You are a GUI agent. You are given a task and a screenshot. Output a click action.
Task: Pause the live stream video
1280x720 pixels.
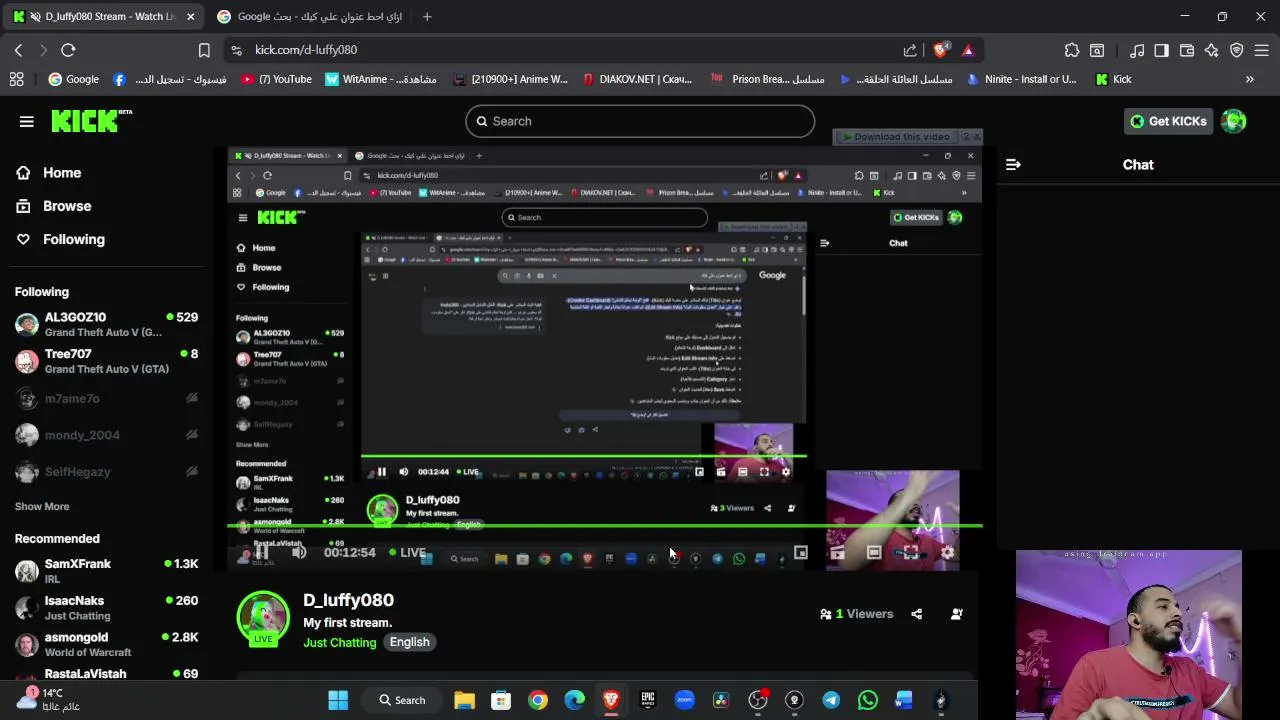262,552
